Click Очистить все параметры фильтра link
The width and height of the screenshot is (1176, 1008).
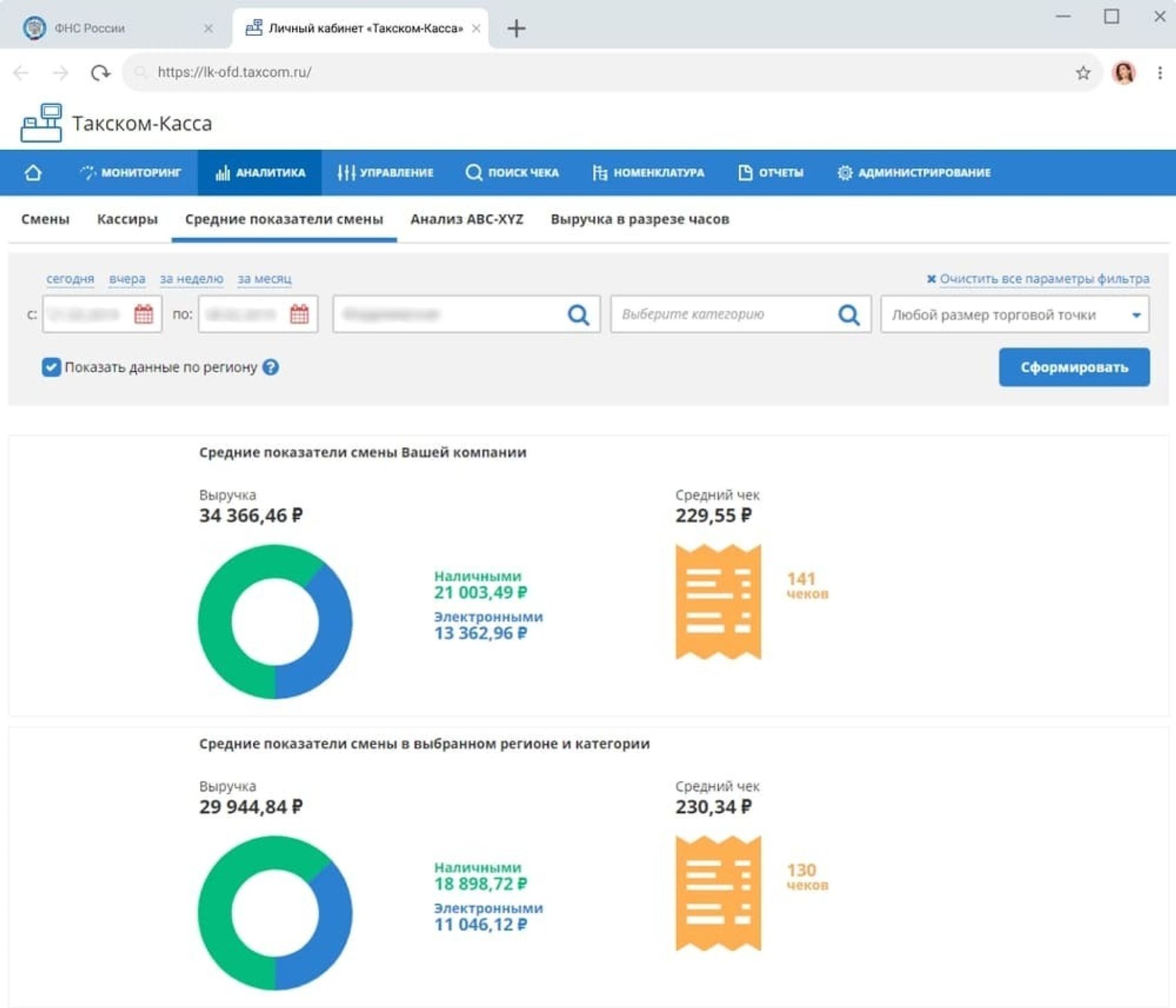[1038, 279]
